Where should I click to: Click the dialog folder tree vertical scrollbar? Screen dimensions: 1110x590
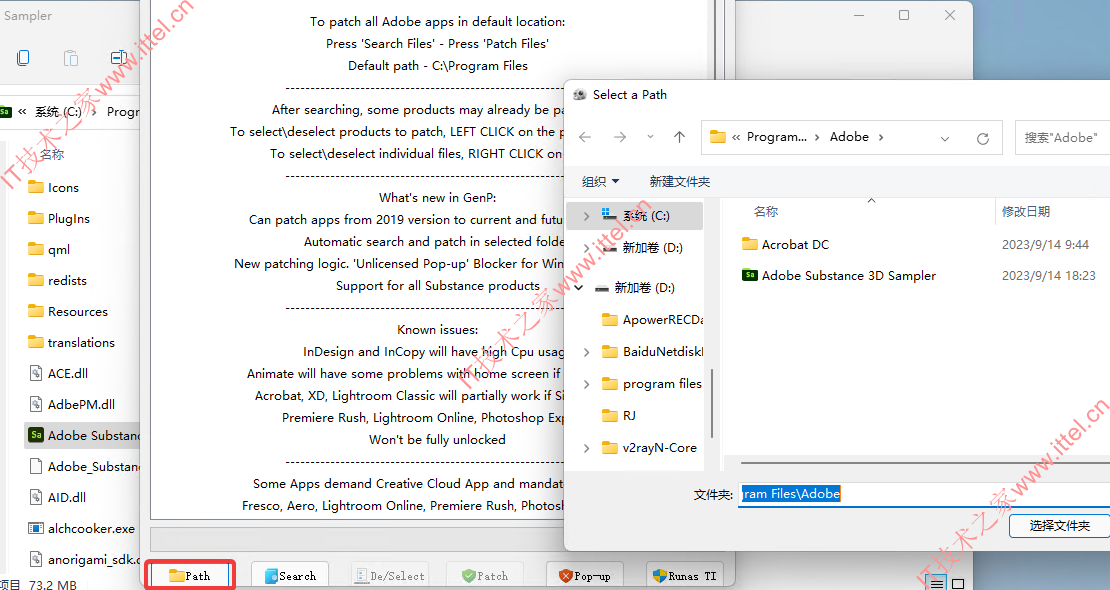pyautogui.click(x=711, y=404)
